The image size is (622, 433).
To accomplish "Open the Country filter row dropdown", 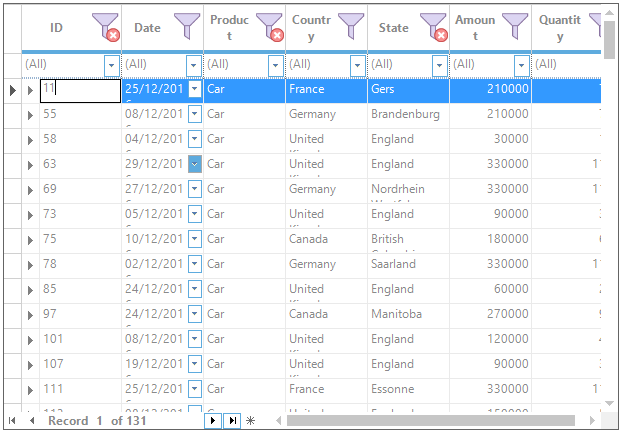I will 357,65.
